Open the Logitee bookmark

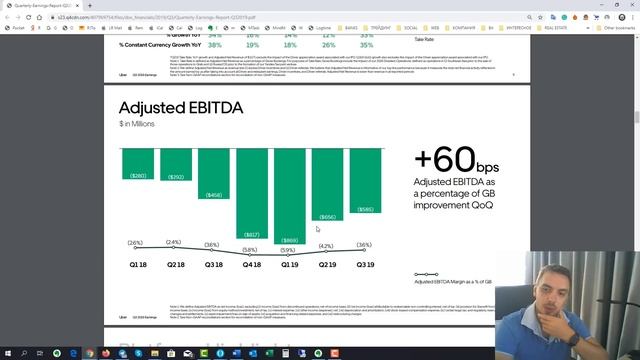[320, 28]
